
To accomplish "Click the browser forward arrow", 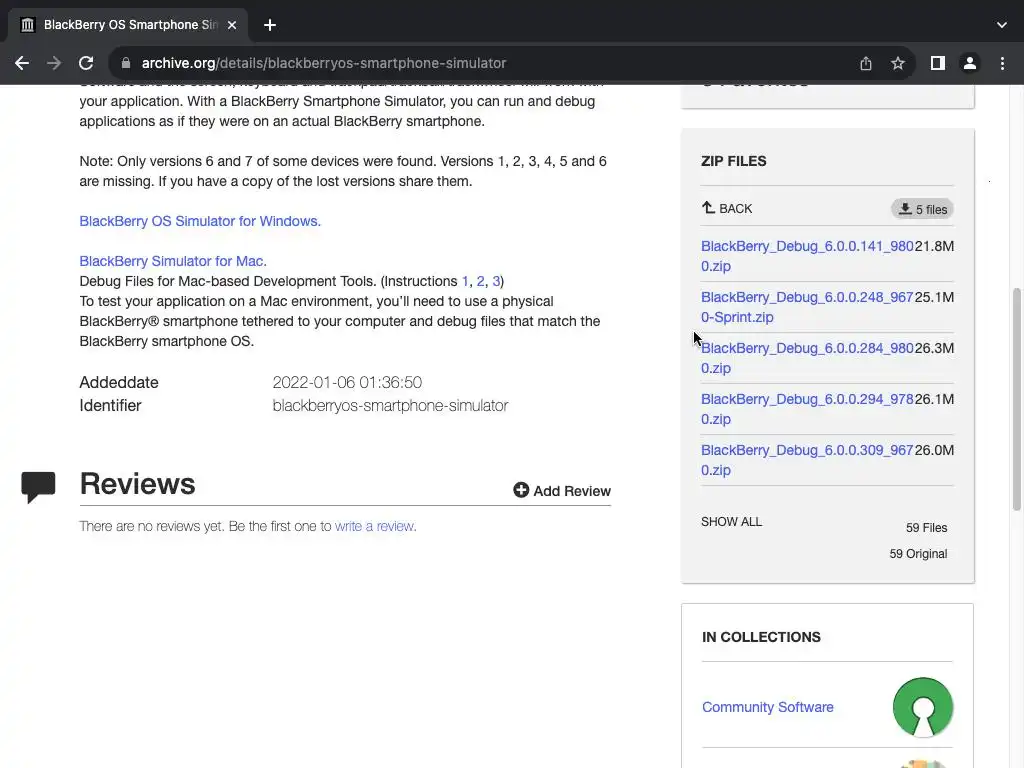I will coord(54,63).
